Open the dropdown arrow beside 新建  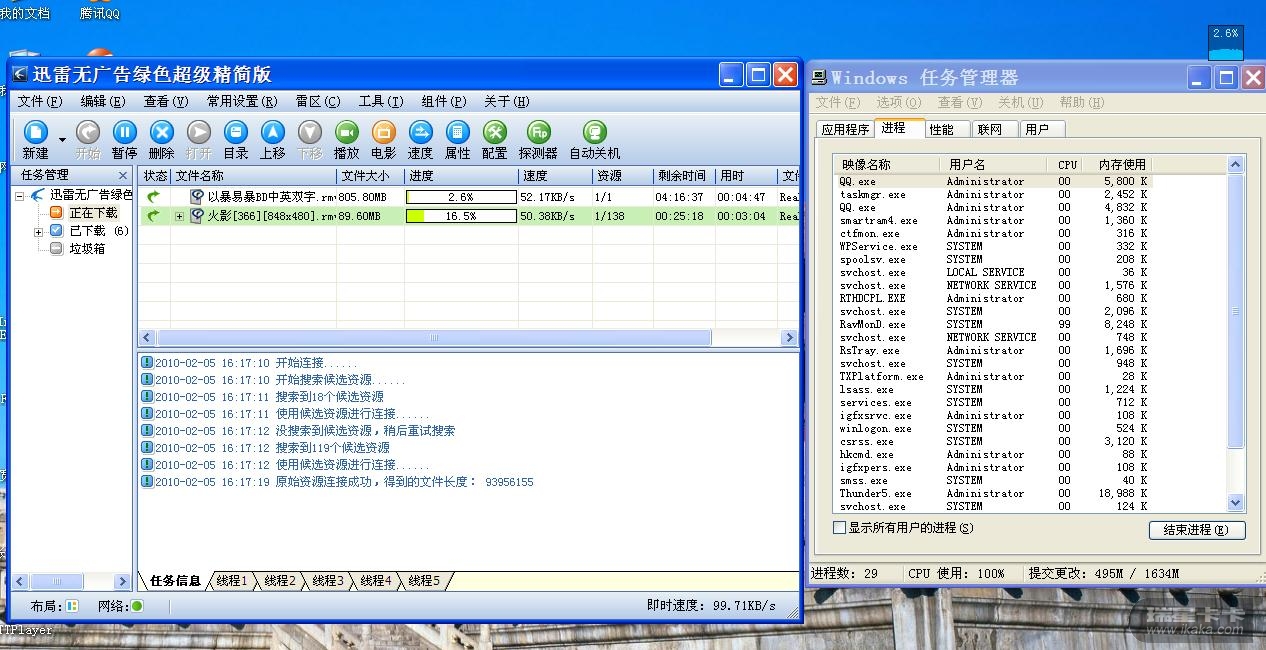tap(62, 139)
